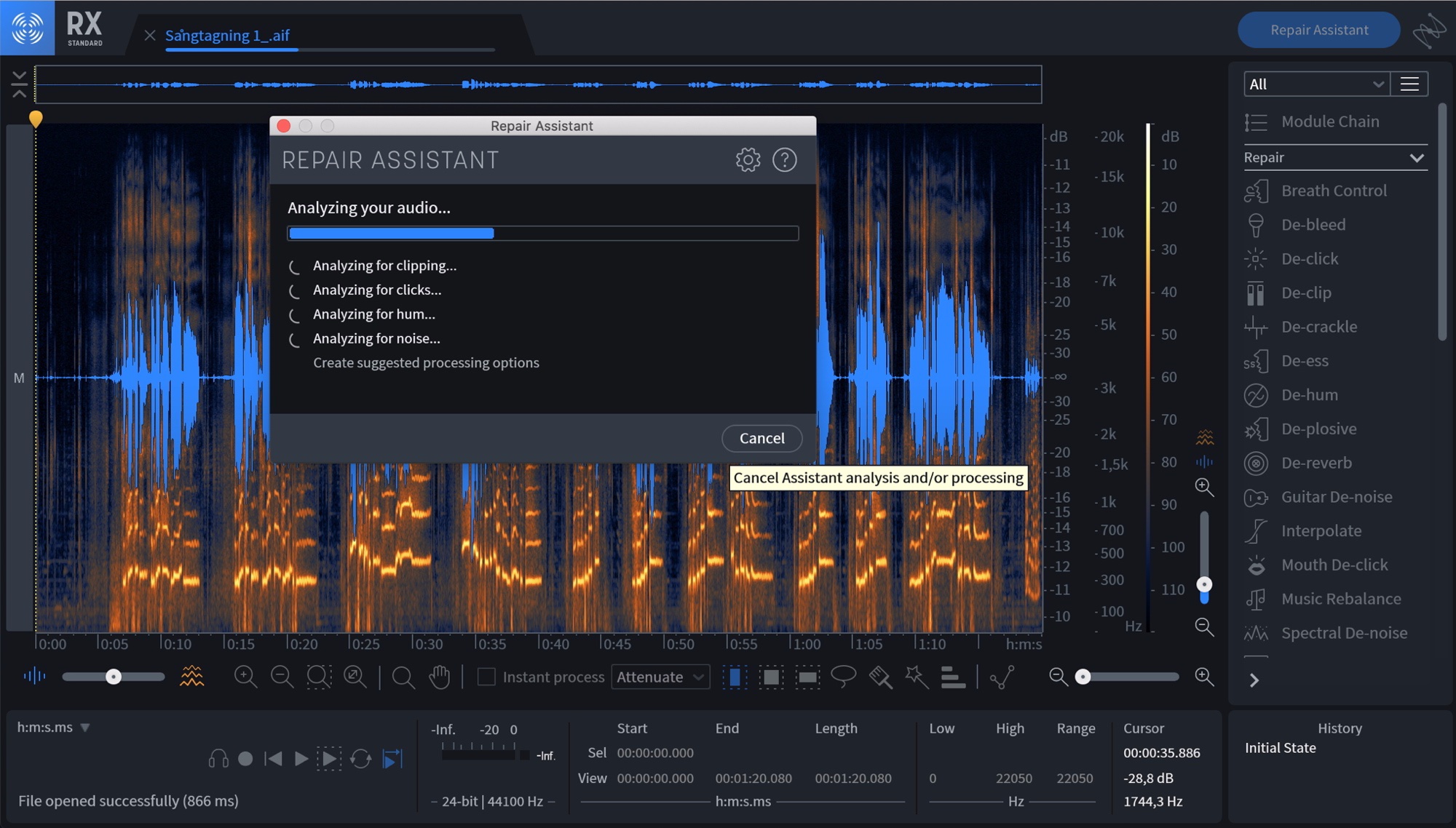Select the time-frequency selection tool
Image resolution: width=1456 pixels, height=828 pixels.
pos(771,677)
